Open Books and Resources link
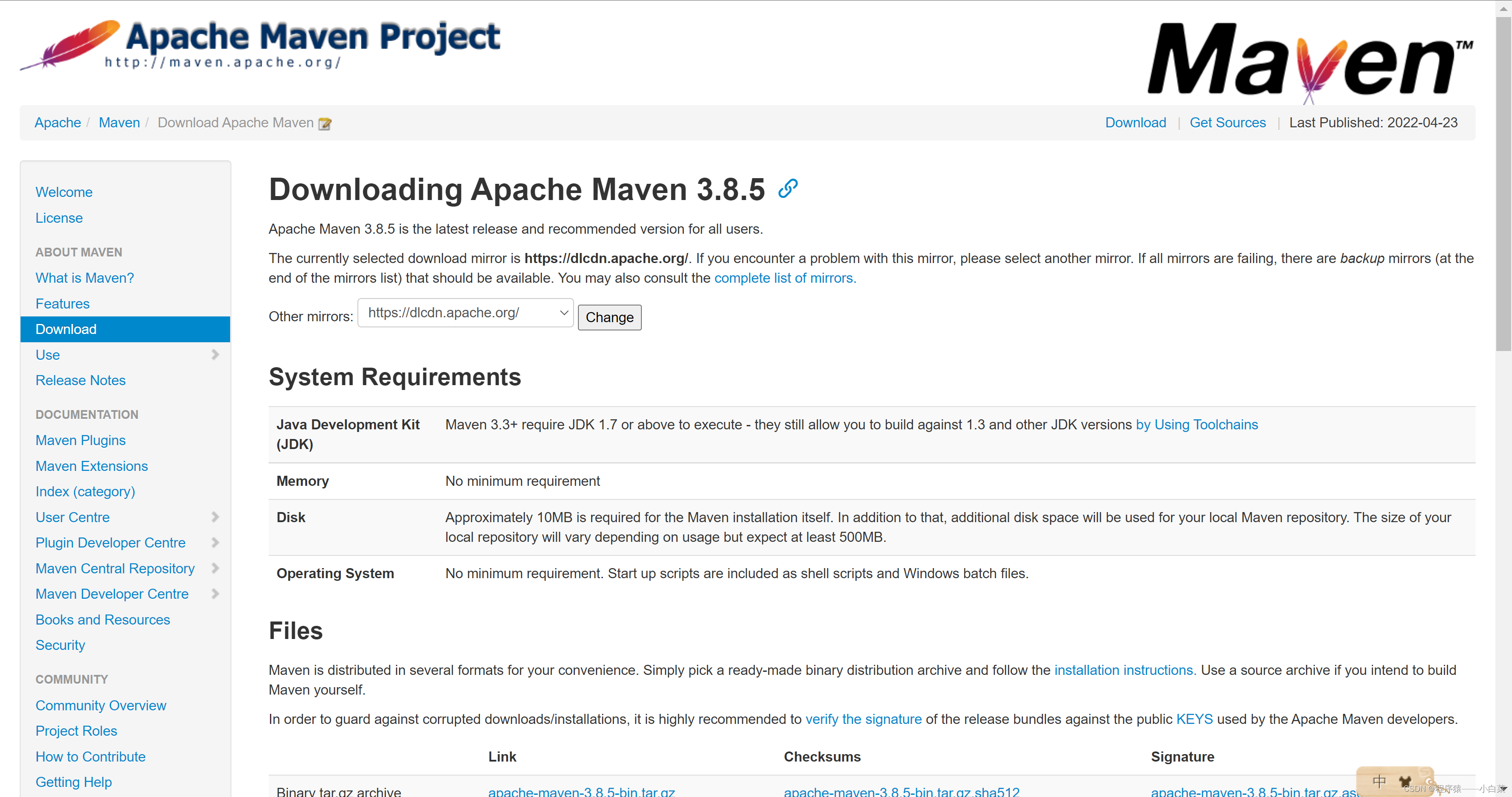Viewport: 1512px width, 797px height. (x=103, y=620)
